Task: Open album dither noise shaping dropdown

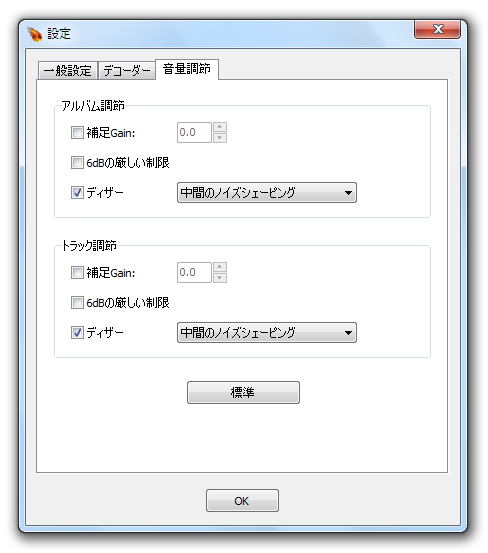Action: (x=267, y=193)
